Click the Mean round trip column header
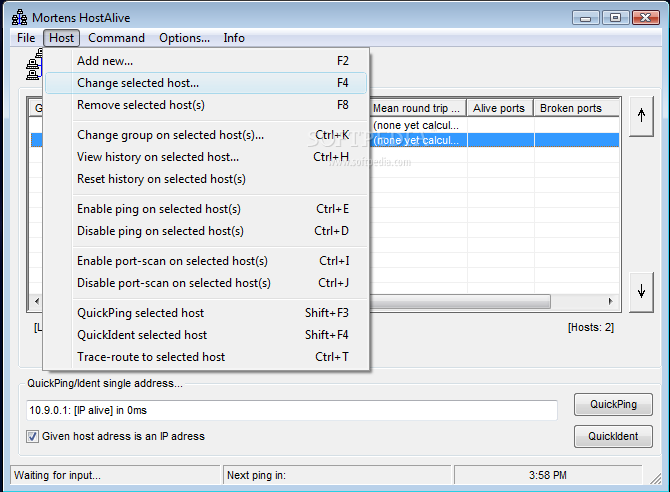The width and height of the screenshot is (670, 492). [x=417, y=108]
